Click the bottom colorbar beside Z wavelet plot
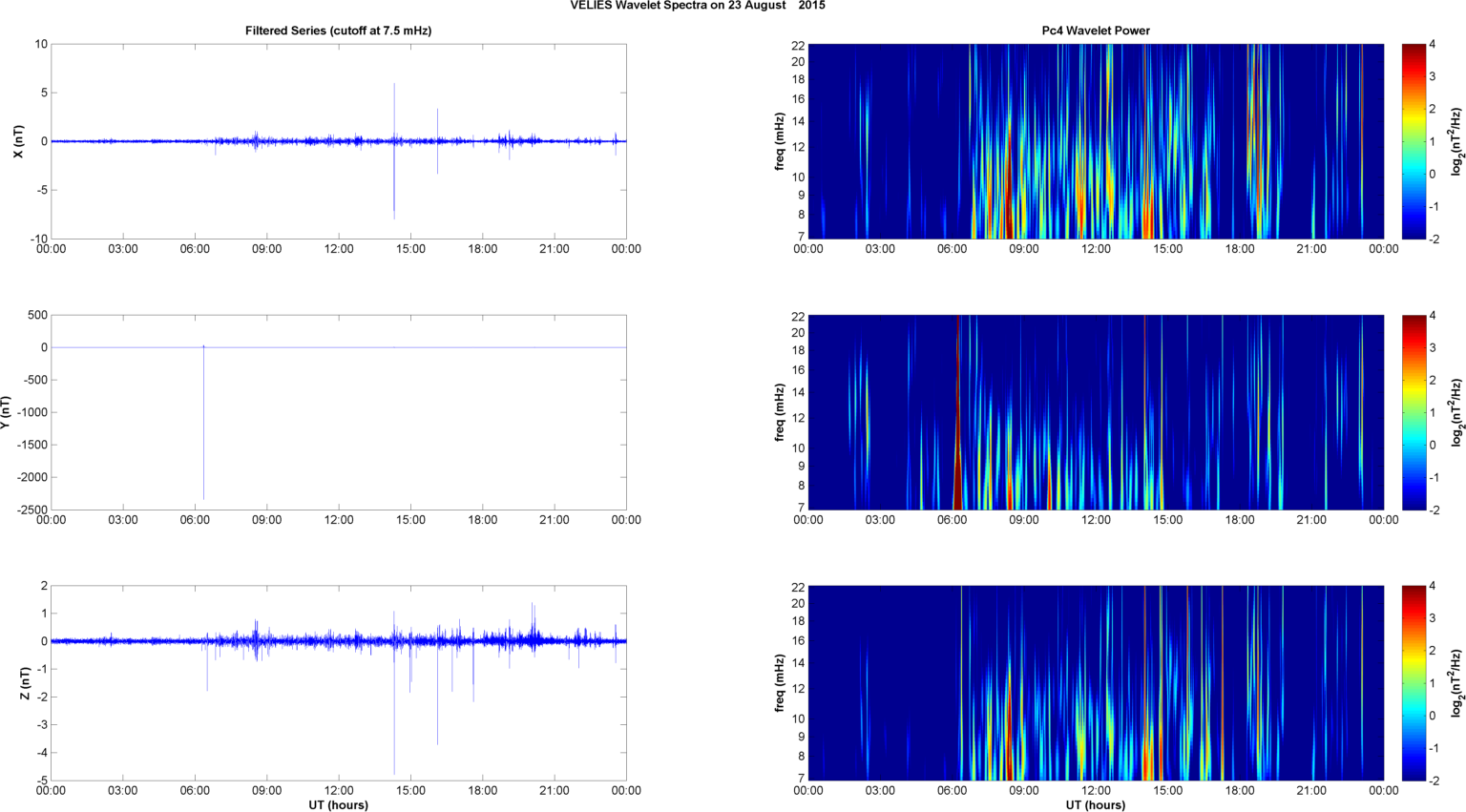 1414,683
